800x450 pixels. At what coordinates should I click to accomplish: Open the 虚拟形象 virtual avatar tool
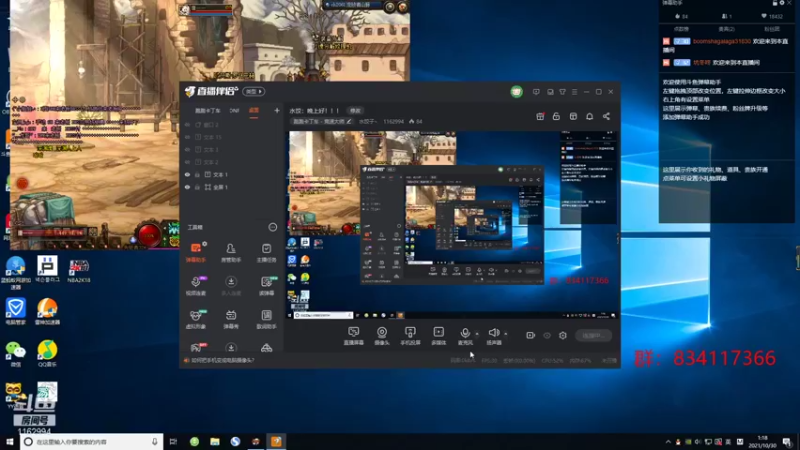195,319
